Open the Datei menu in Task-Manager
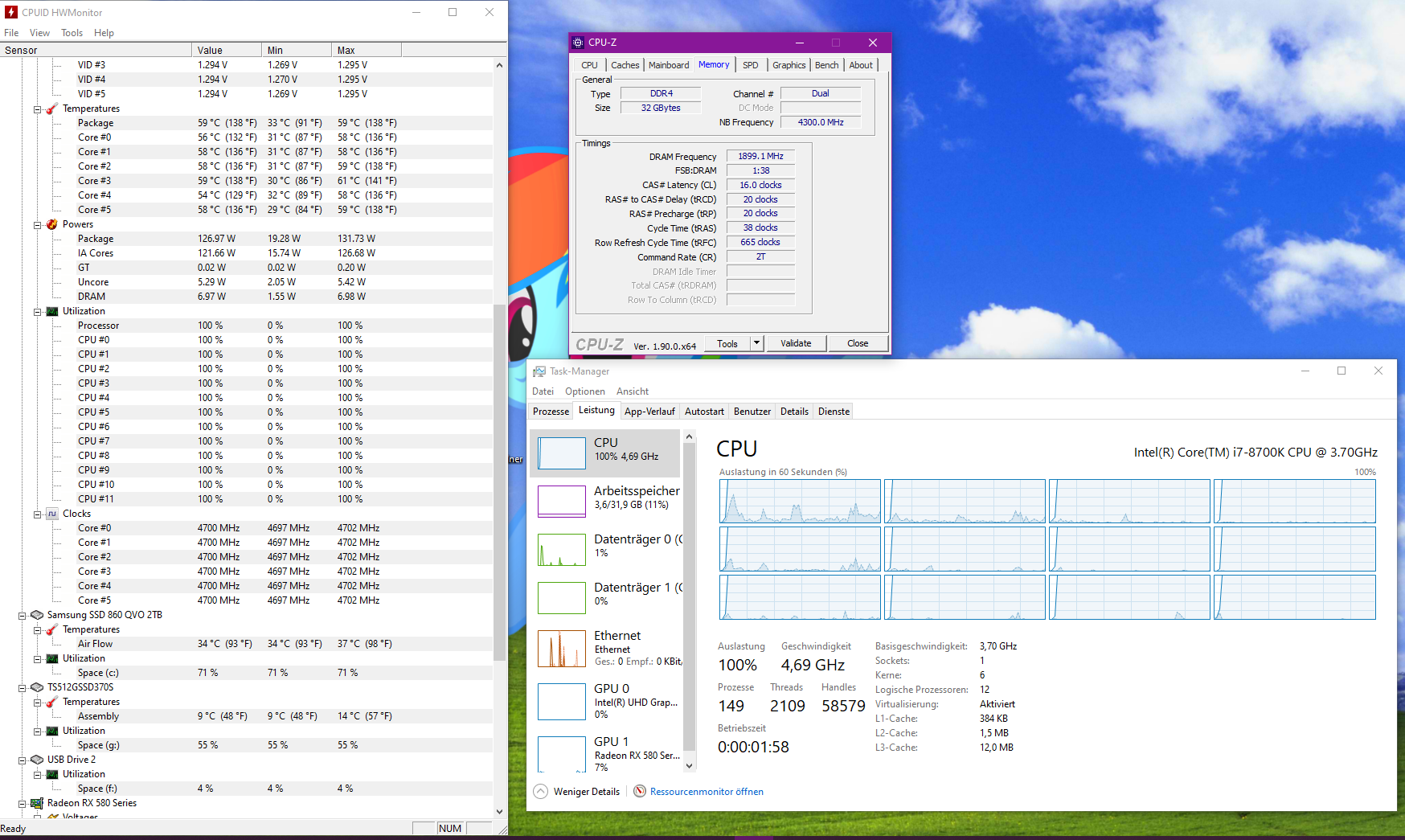This screenshot has width=1405, height=840. (x=543, y=391)
